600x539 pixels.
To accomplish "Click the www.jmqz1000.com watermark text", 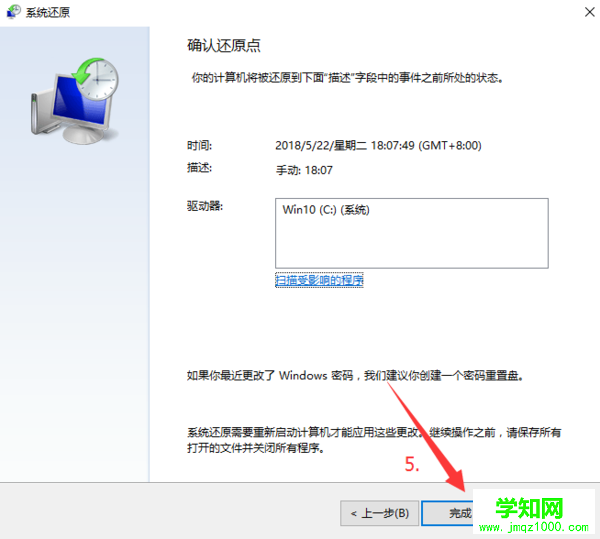I will [x=534, y=527].
